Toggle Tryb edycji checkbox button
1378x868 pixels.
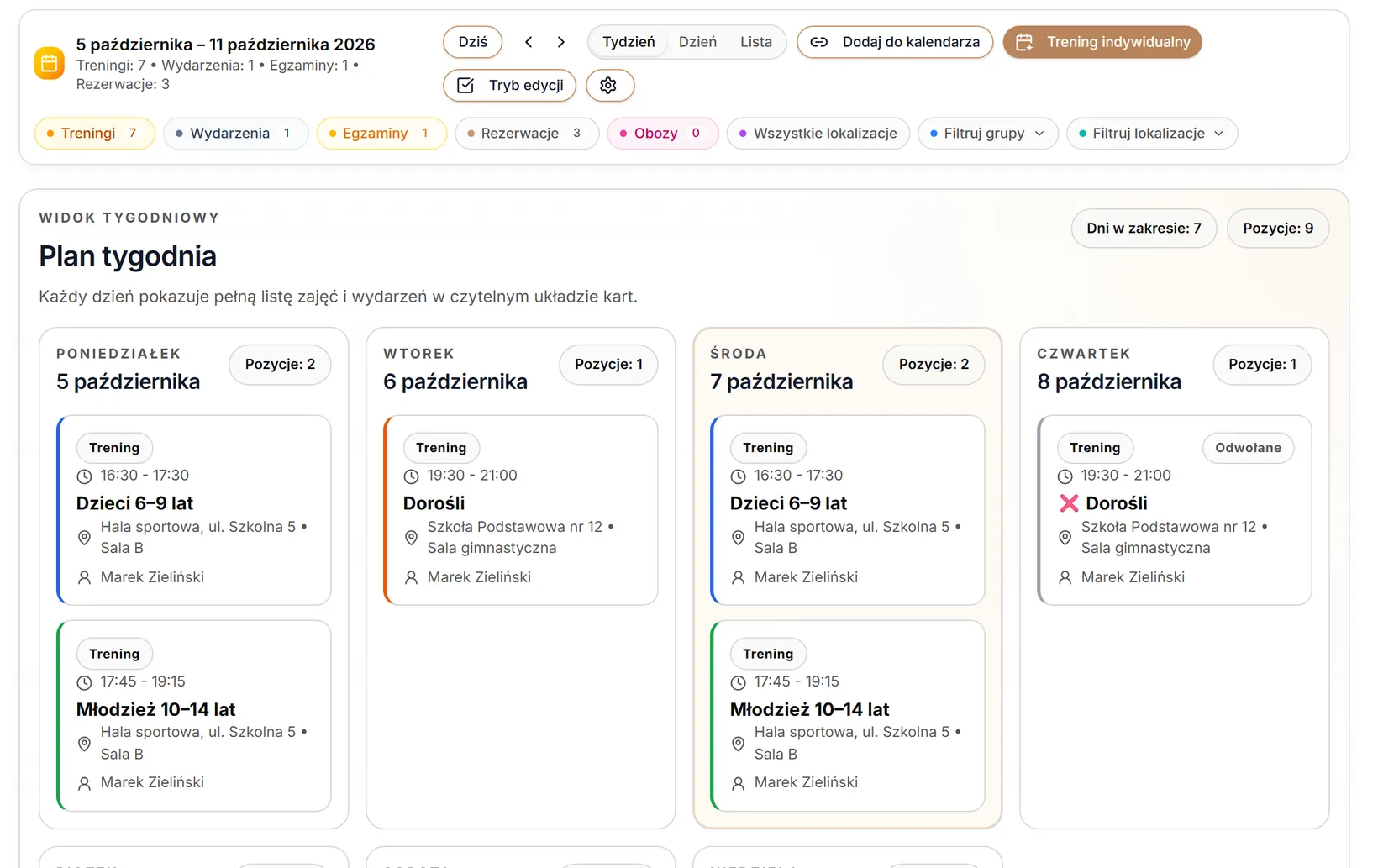click(509, 85)
